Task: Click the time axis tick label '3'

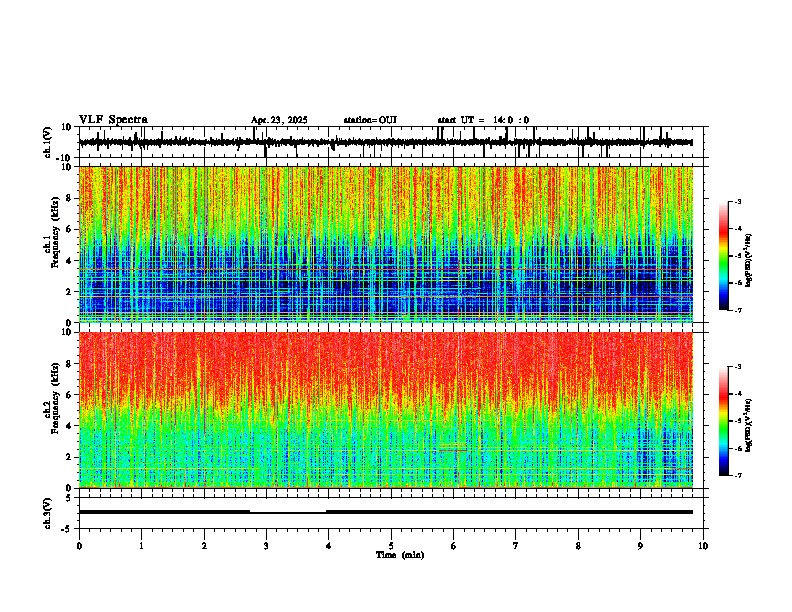Action: (266, 546)
